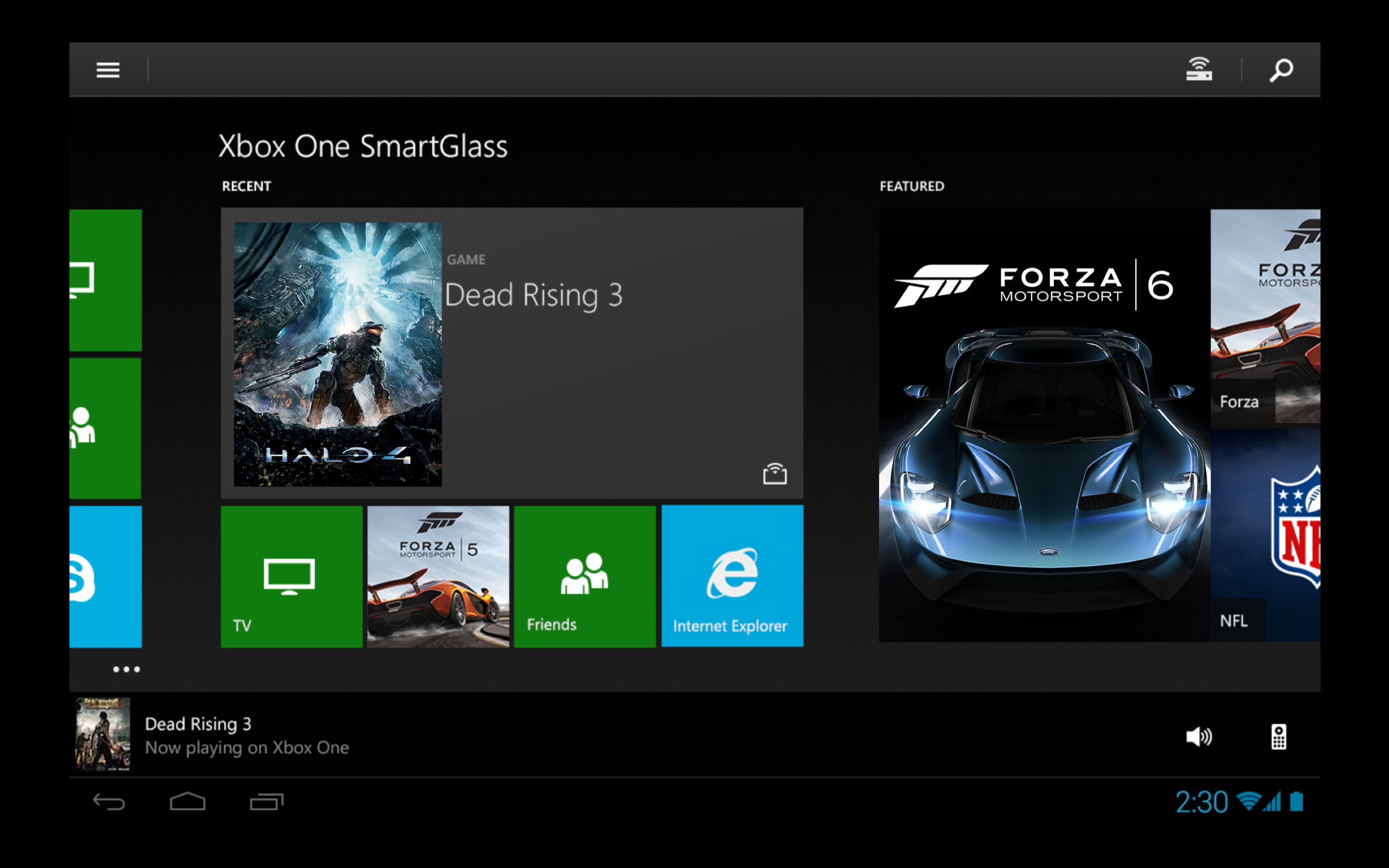Viewport: 1389px width, 868px height.
Task: Select the Dead Rising 3 title
Action: pos(533,295)
